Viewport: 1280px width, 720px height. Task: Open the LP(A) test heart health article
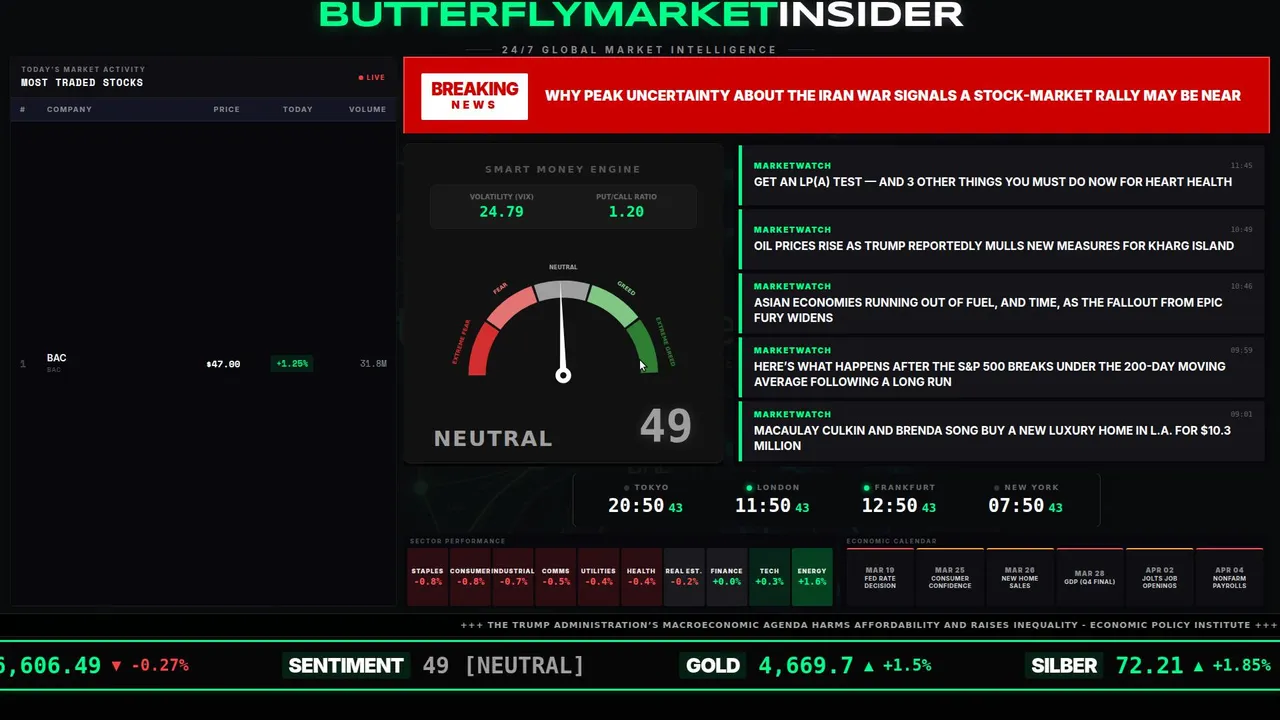coord(1002,174)
